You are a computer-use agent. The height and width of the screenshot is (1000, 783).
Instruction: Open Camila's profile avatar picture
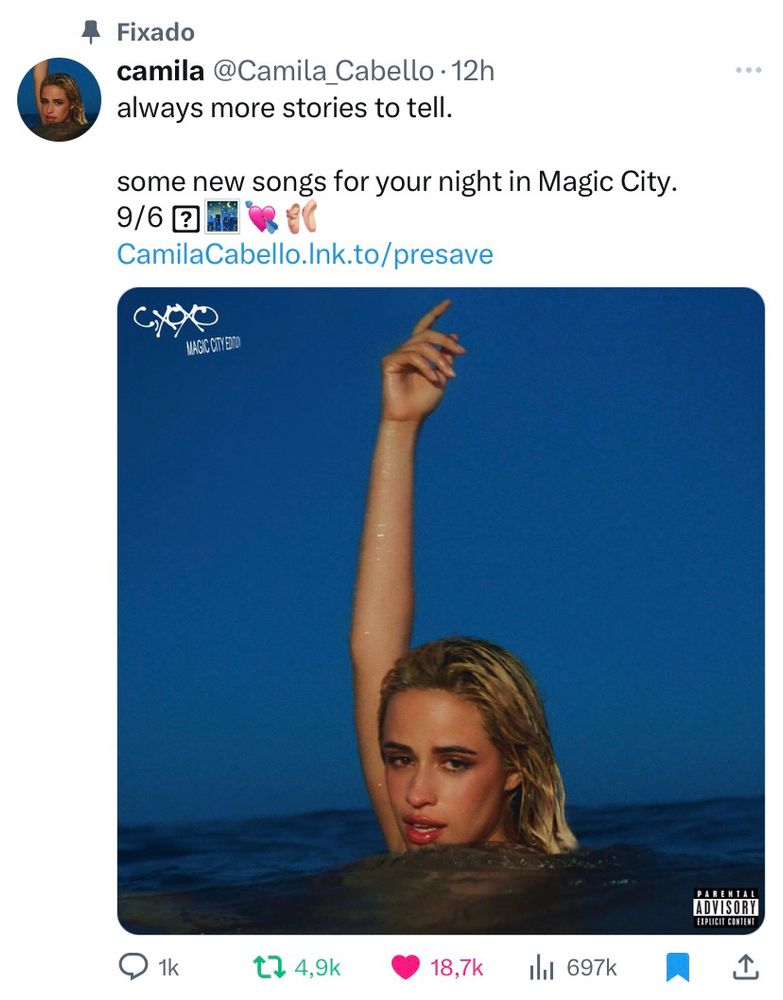pos(59,100)
